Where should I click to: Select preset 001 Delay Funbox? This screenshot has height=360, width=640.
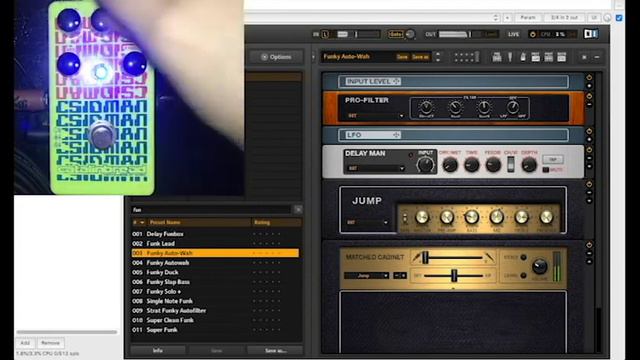(215, 234)
